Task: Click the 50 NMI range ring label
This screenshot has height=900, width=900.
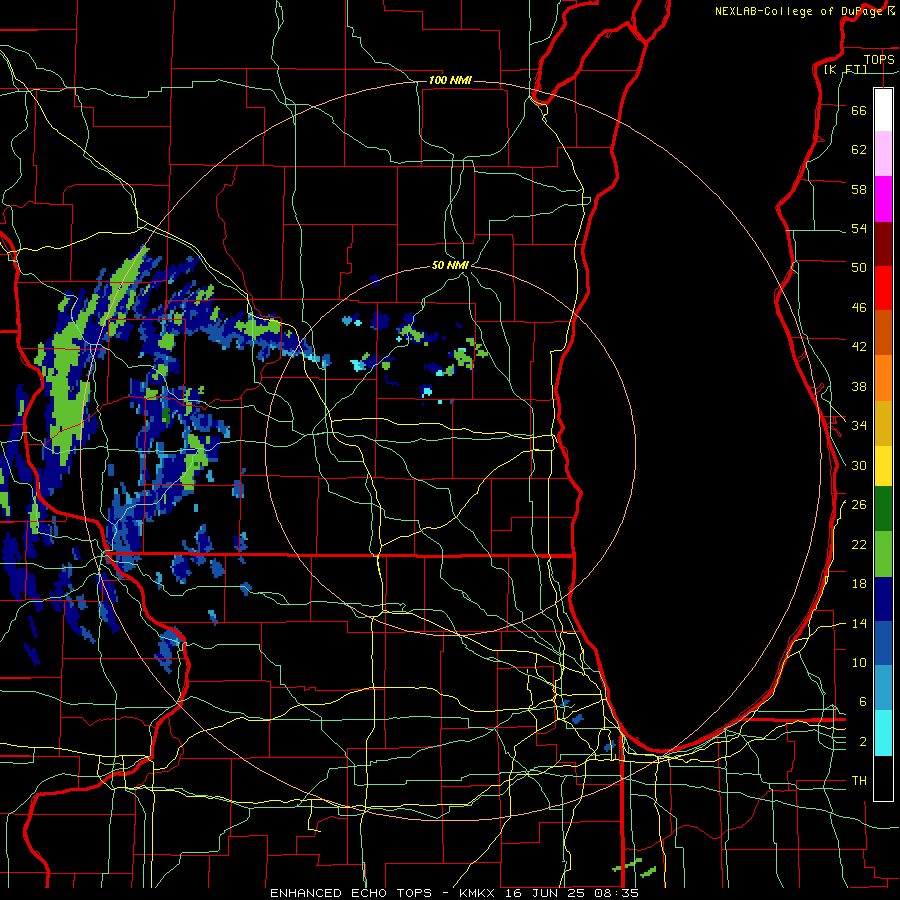Action: (x=450, y=265)
